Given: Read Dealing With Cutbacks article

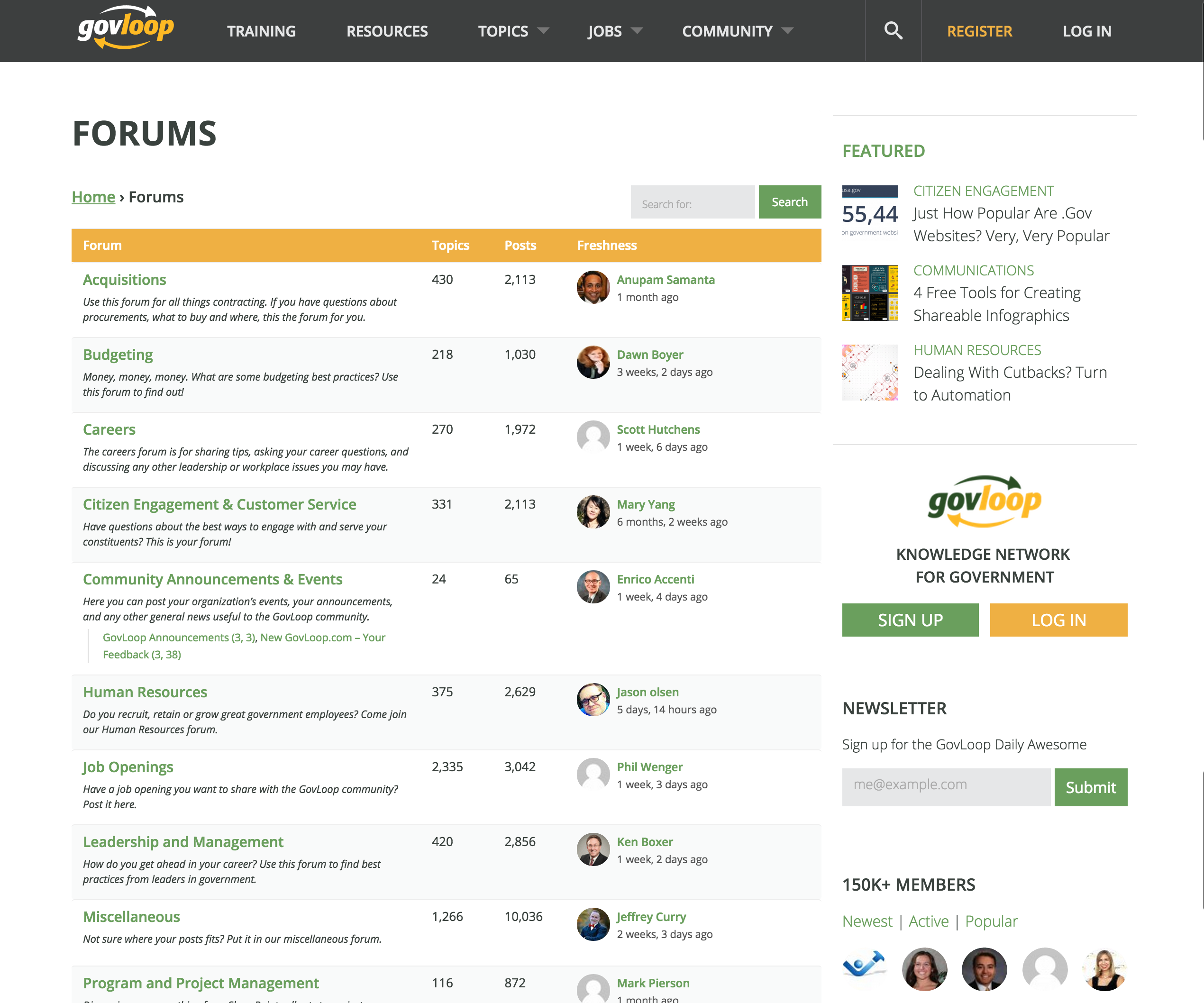Looking at the screenshot, I should click(x=1010, y=384).
